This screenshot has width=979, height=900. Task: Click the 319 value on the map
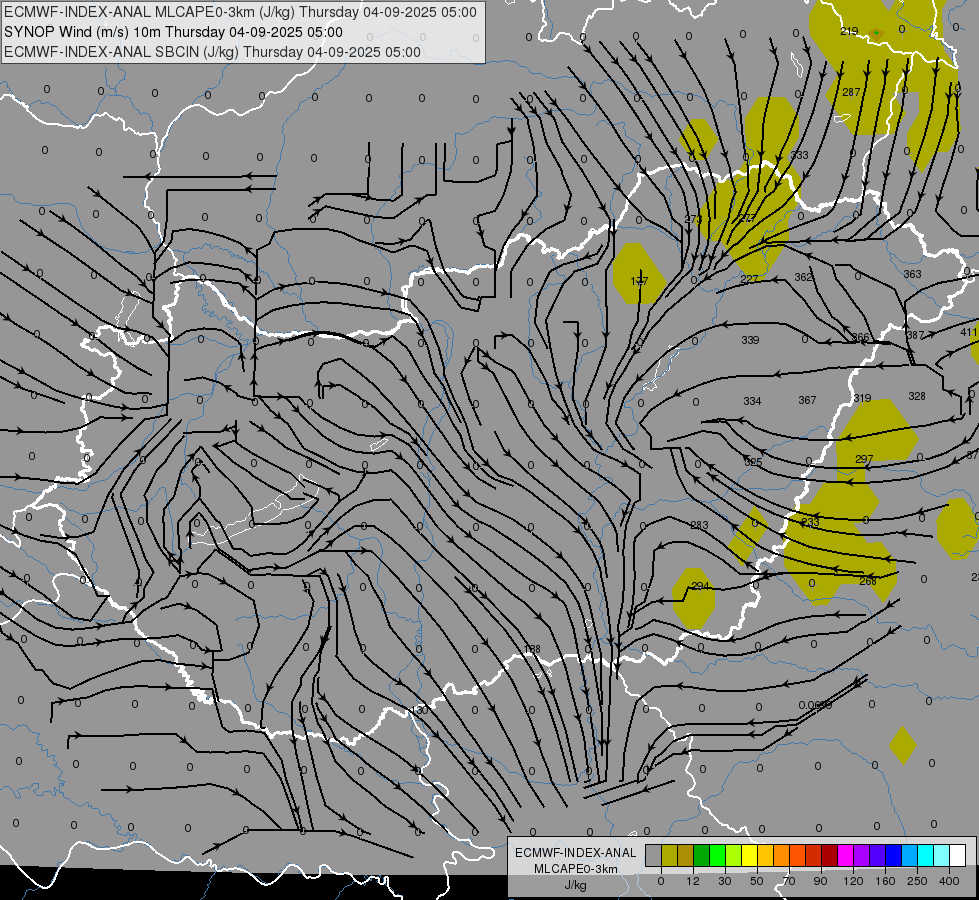pos(862,398)
